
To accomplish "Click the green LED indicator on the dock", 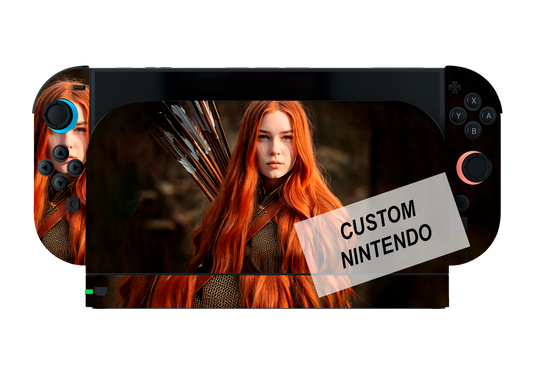I will [x=89, y=292].
